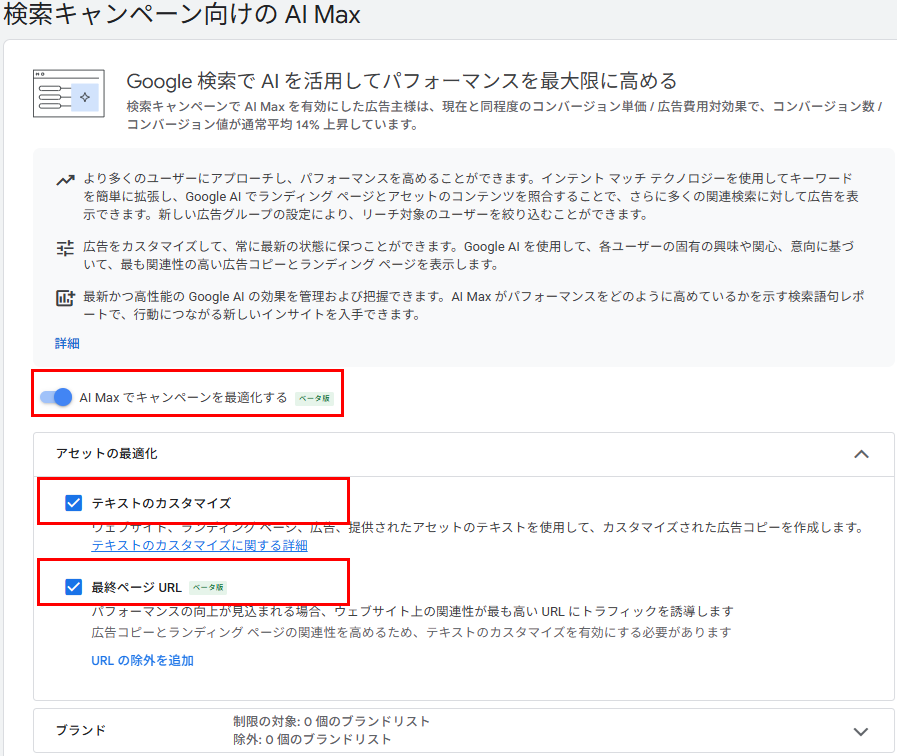Click the アセットの最適化 header label
Viewport: 897px width, 756px height.
(x=106, y=453)
